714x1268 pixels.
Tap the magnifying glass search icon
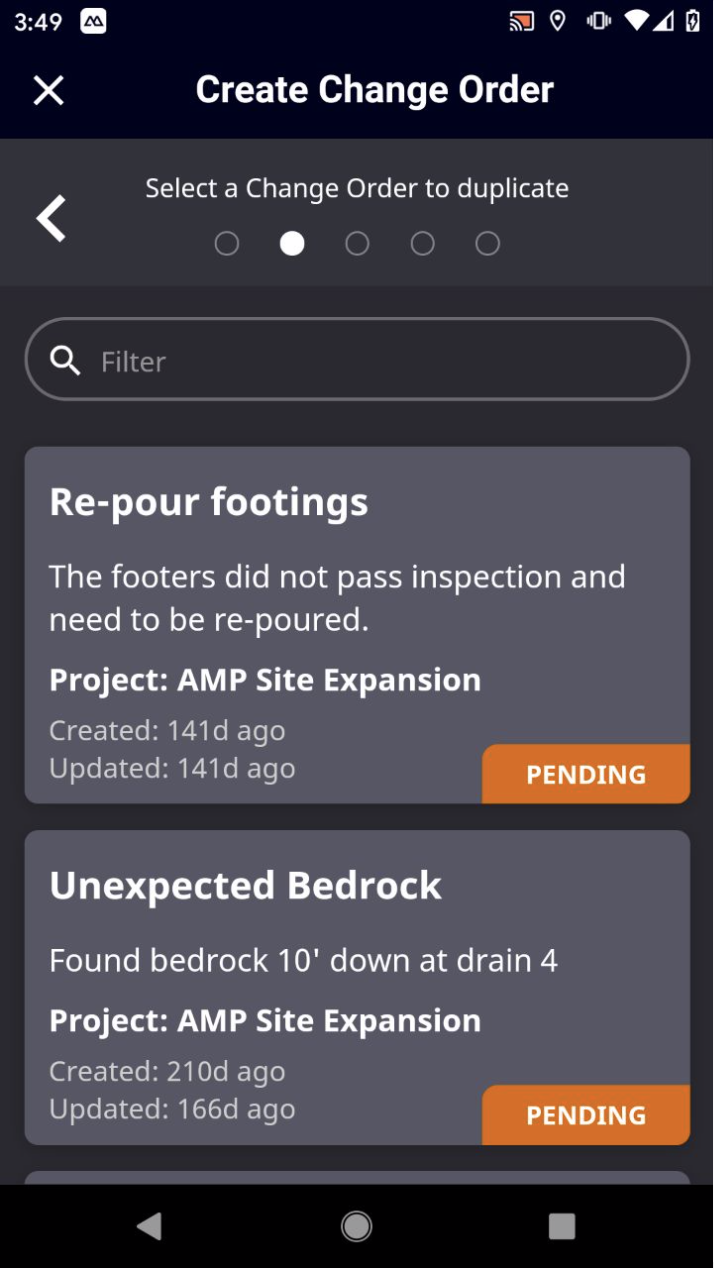point(65,360)
